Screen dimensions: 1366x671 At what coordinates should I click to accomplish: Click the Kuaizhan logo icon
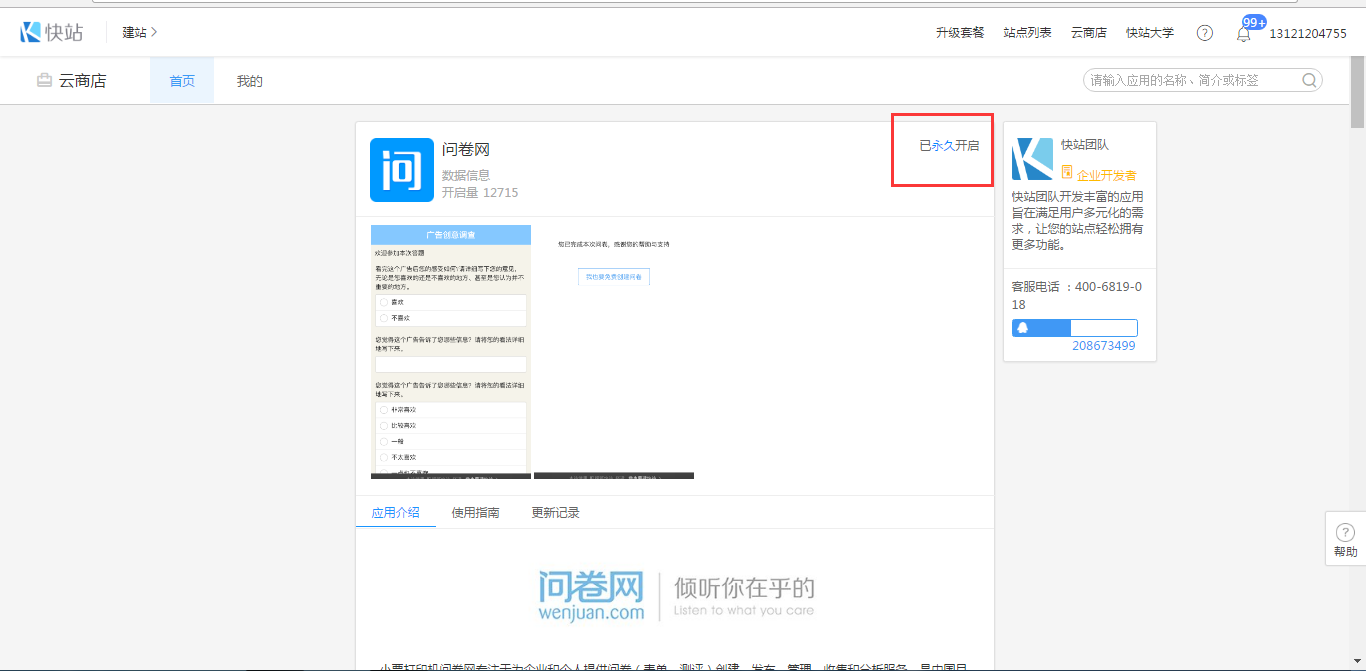[x=31, y=32]
